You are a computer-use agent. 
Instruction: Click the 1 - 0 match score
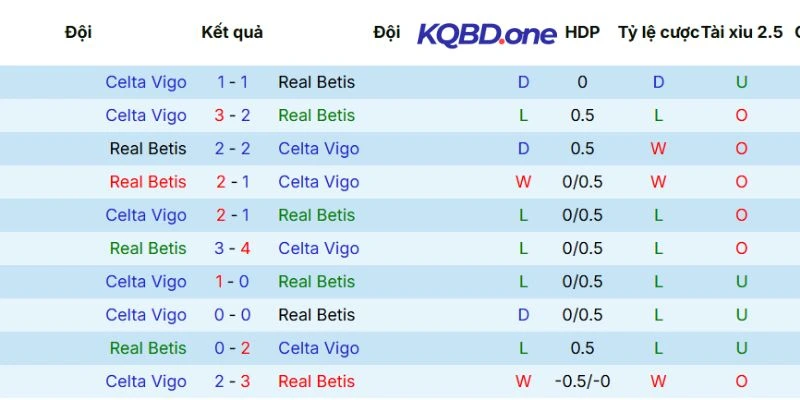(x=232, y=281)
